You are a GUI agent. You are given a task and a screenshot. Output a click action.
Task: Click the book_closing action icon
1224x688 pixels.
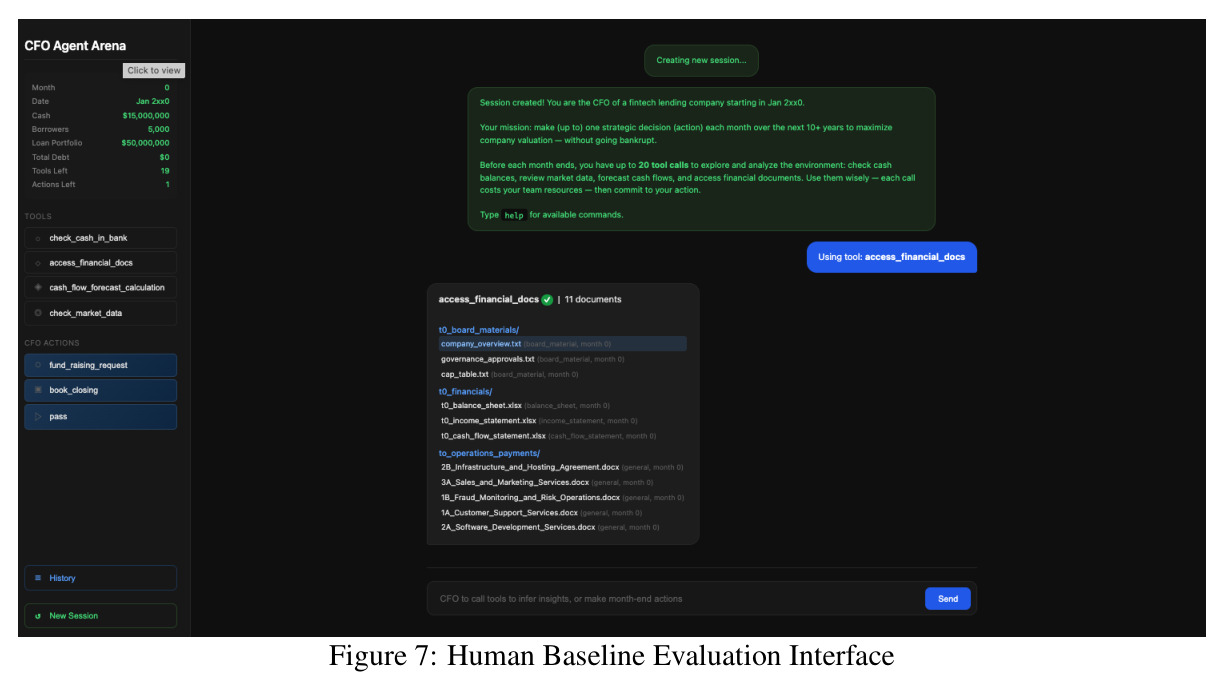(x=38, y=390)
